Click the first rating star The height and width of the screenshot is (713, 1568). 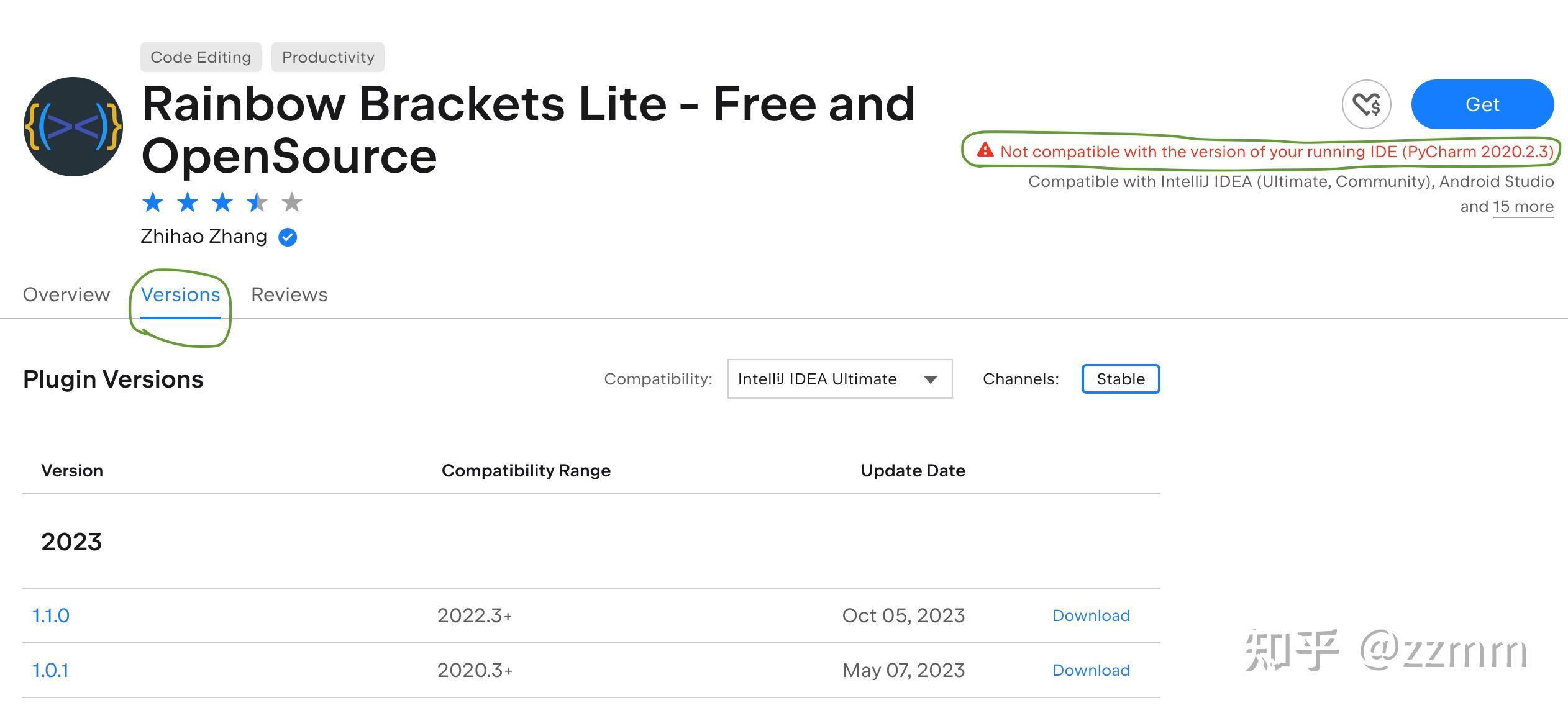[x=153, y=202]
